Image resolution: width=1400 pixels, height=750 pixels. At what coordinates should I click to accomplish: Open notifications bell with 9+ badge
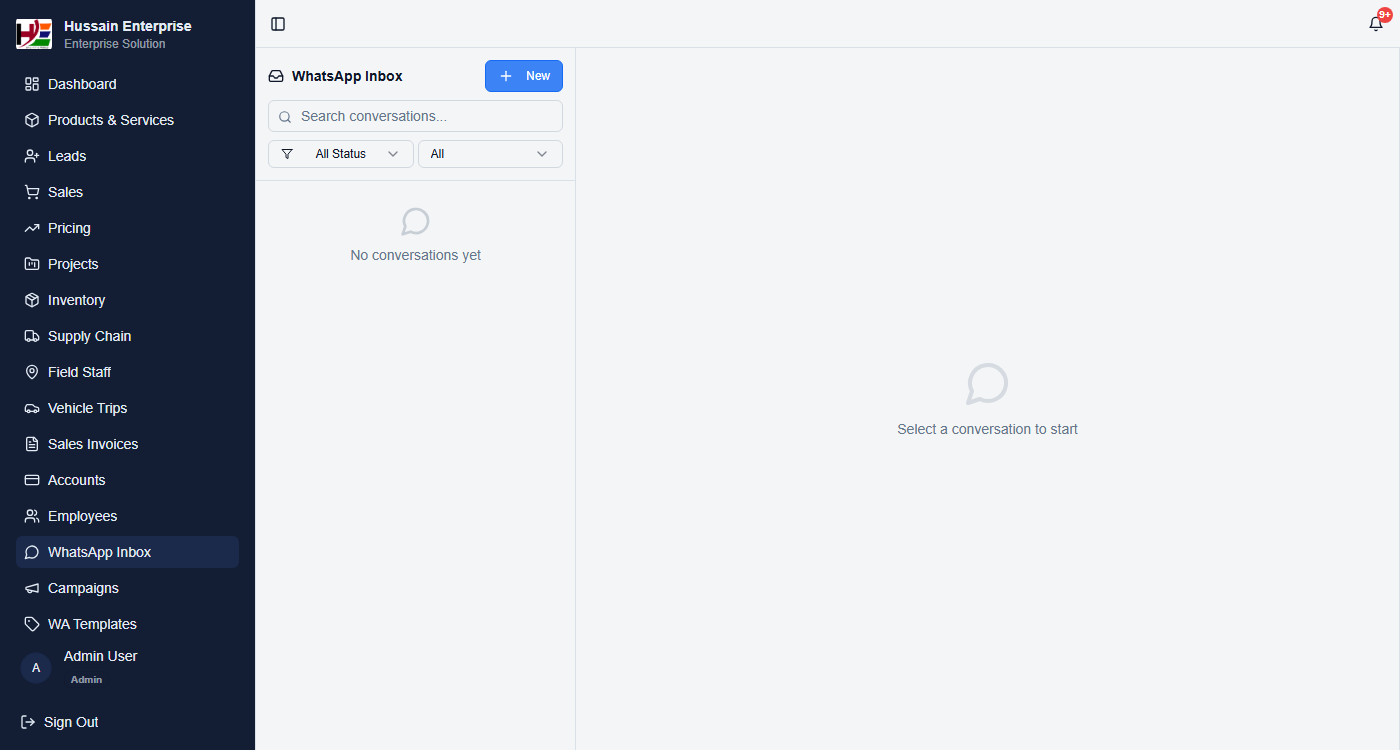pos(1377,23)
